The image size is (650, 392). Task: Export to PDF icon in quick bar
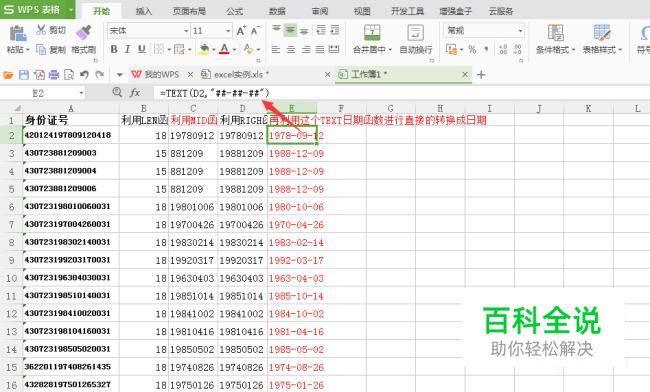(x=39, y=75)
